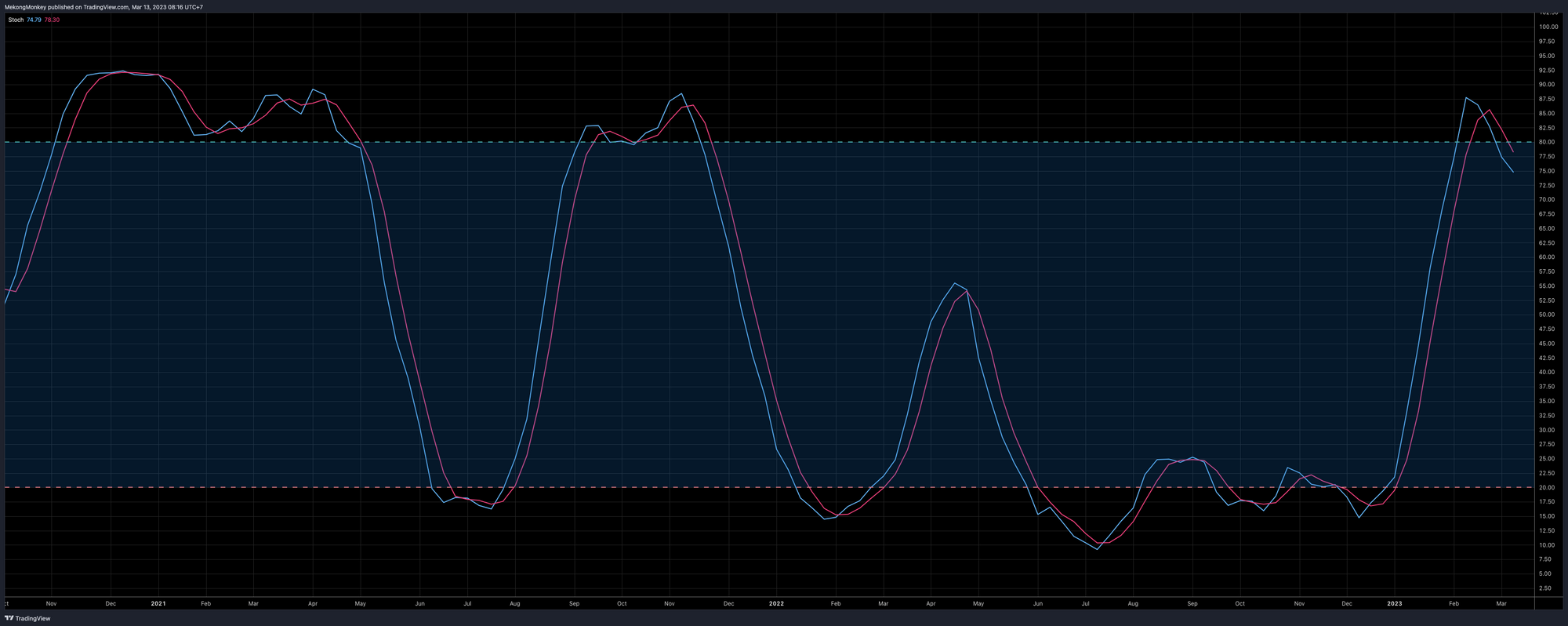The height and width of the screenshot is (626, 1568).
Task: Click the TradingView logo at the bottom
Action: tap(27, 618)
